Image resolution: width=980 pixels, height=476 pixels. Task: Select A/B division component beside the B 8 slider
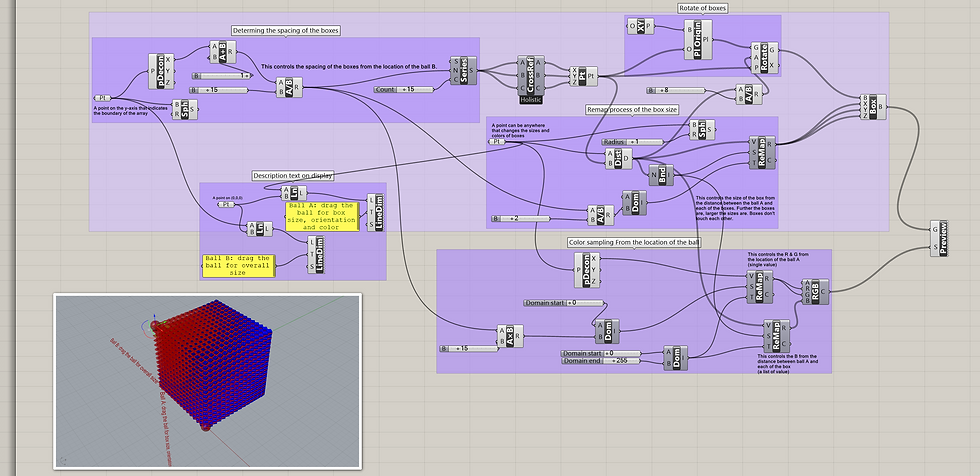click(x=749, y=94)
